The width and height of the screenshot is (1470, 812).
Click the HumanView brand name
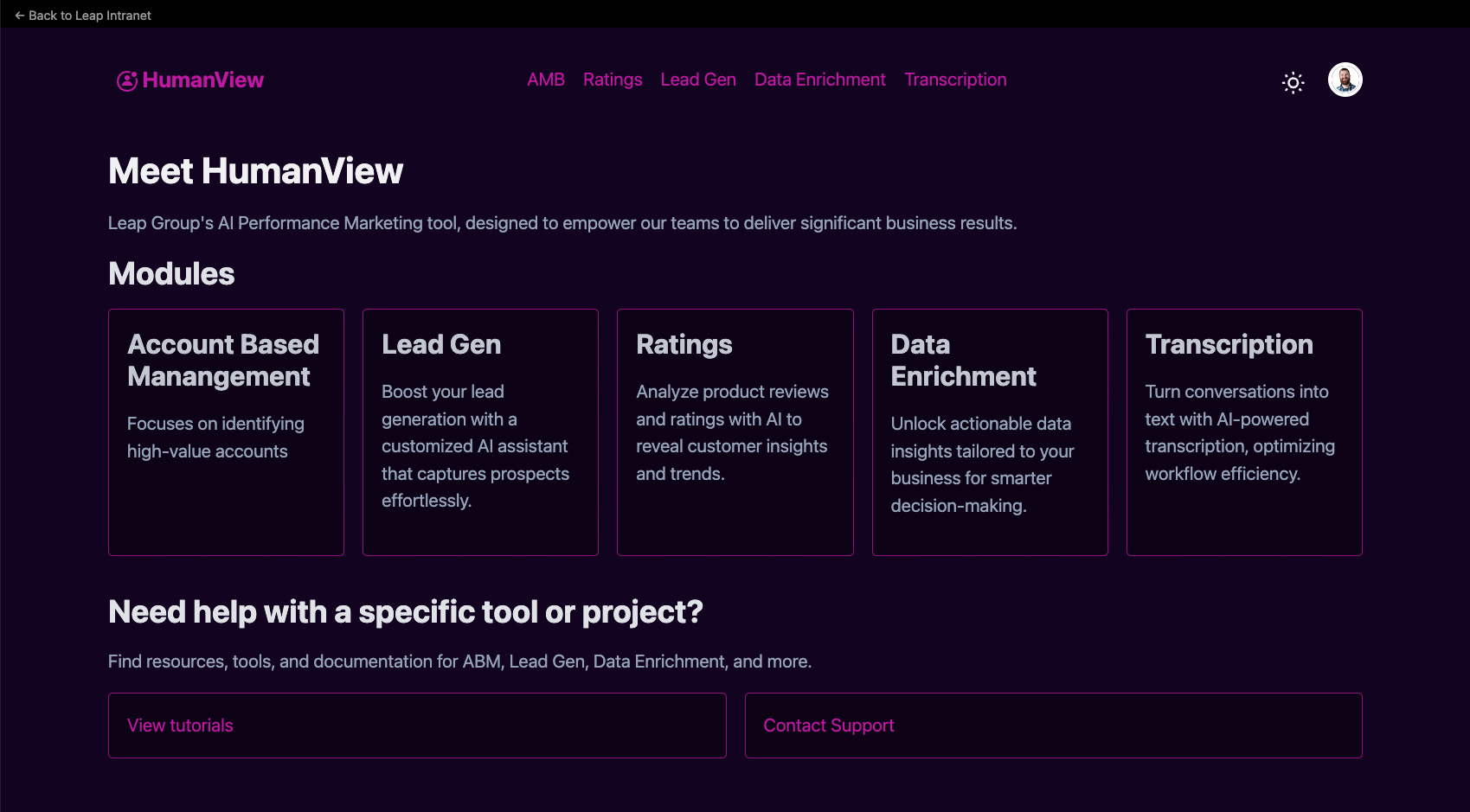pos(202,80)
